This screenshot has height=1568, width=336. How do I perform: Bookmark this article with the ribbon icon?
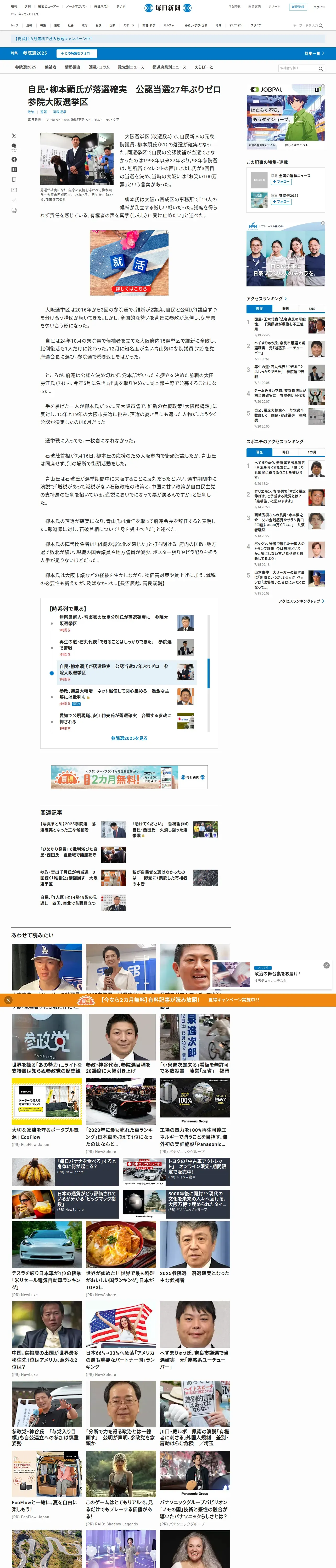click(x=14, y=180)
